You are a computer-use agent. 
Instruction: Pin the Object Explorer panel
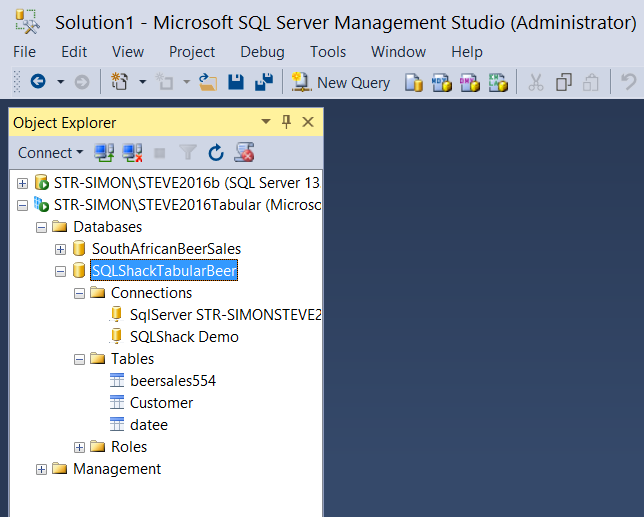(286, 122)
